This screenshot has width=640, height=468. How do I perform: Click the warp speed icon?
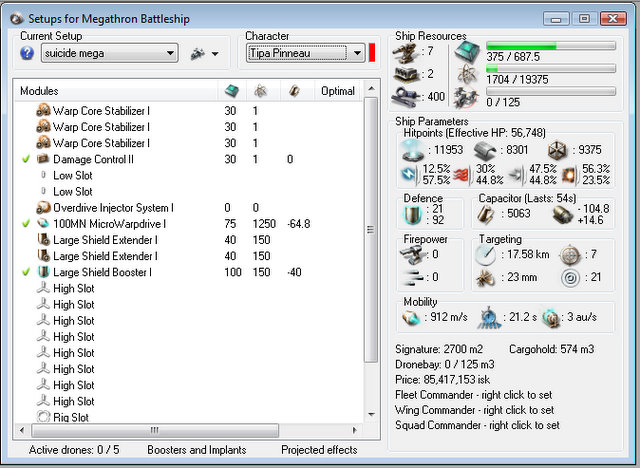(x=551, y=318)
